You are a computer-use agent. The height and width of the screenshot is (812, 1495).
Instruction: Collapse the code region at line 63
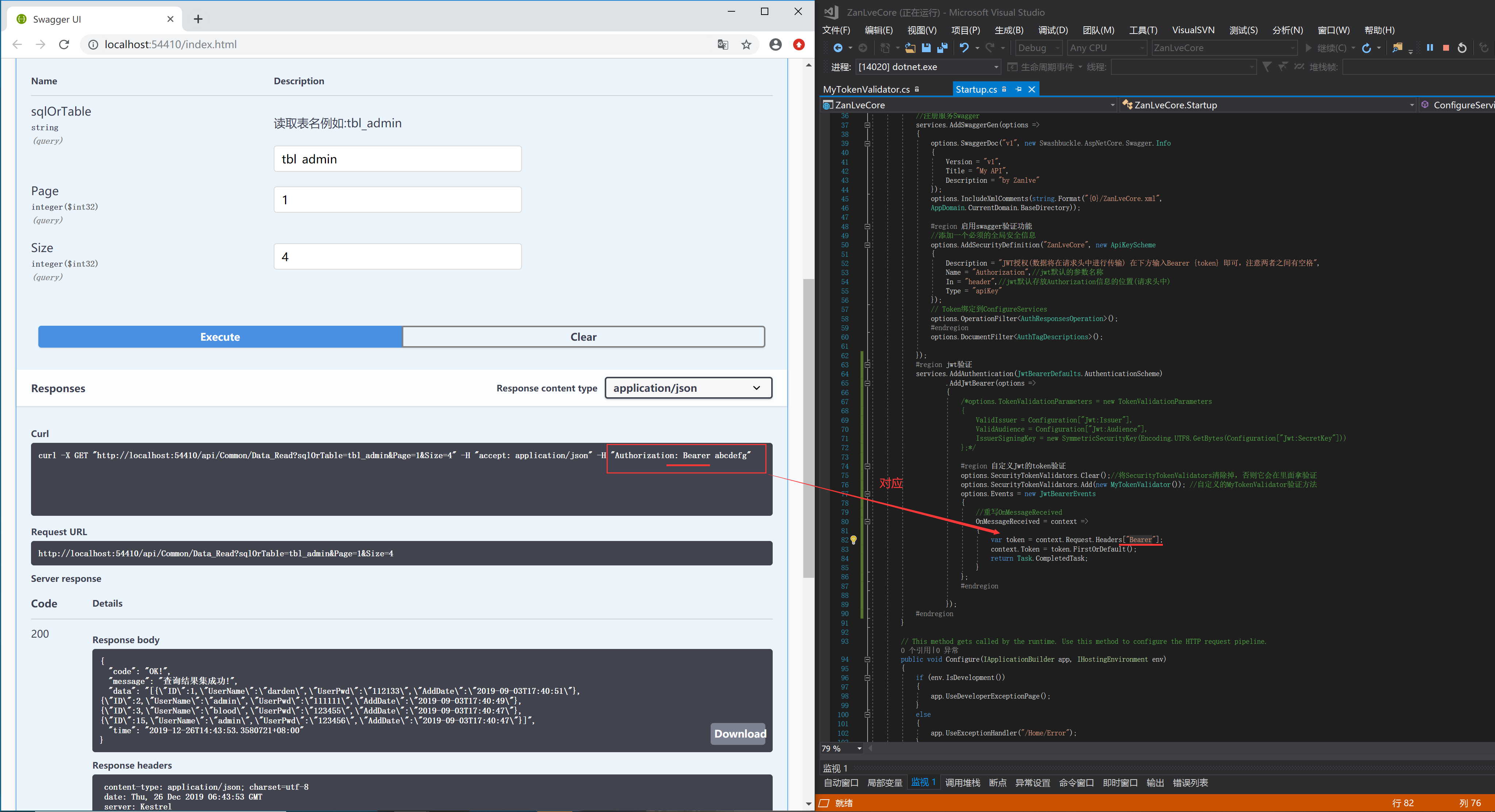pyautogui.click(x=867, y=365)
